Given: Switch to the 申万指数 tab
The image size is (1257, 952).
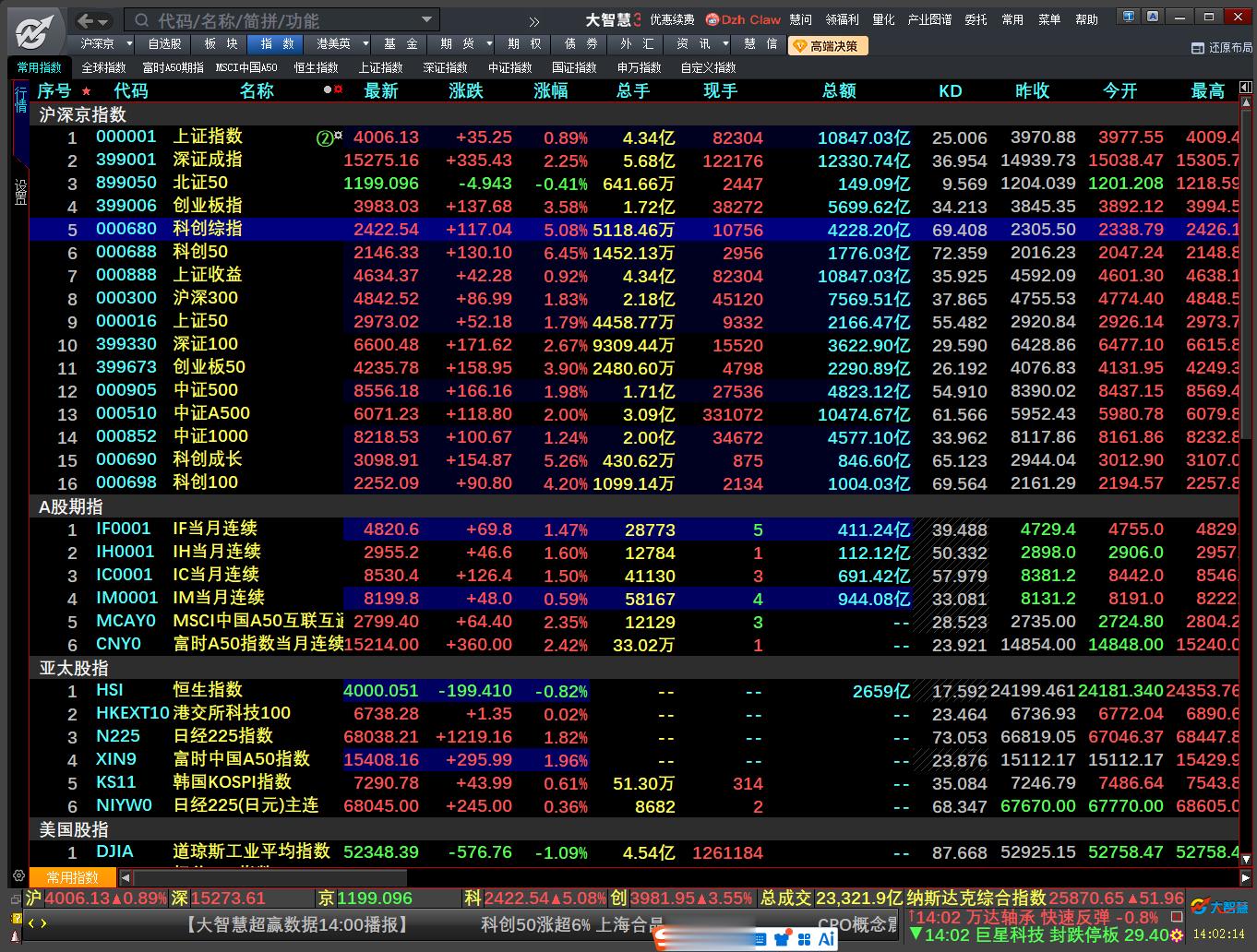Looking at the screenshot, I should click(639, 67).
